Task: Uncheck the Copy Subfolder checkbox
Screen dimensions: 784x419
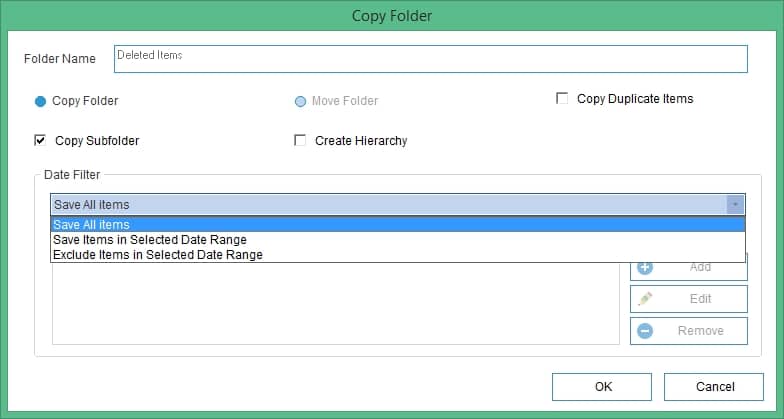Action: coord(40,140)
